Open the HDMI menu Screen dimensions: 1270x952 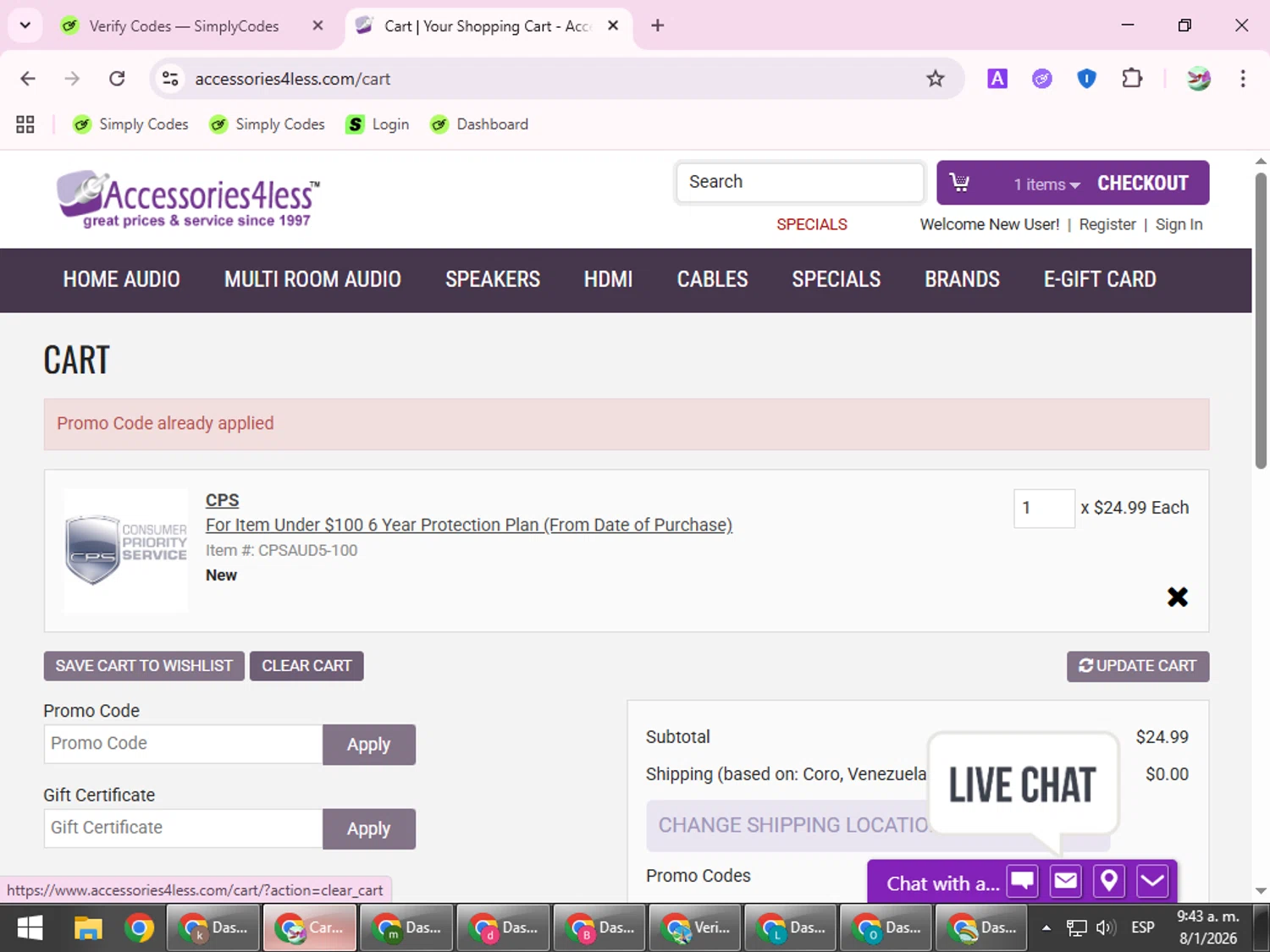[608, 279]
